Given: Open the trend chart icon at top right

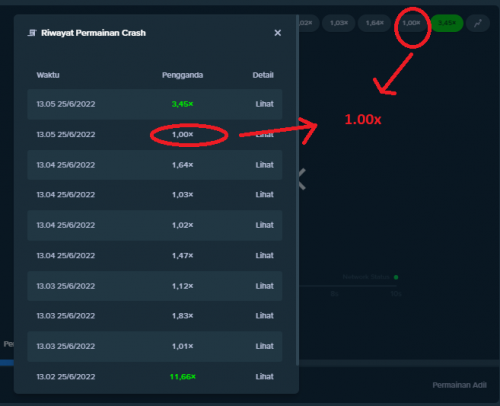Looking at the screenshot, I should (478, 23).
